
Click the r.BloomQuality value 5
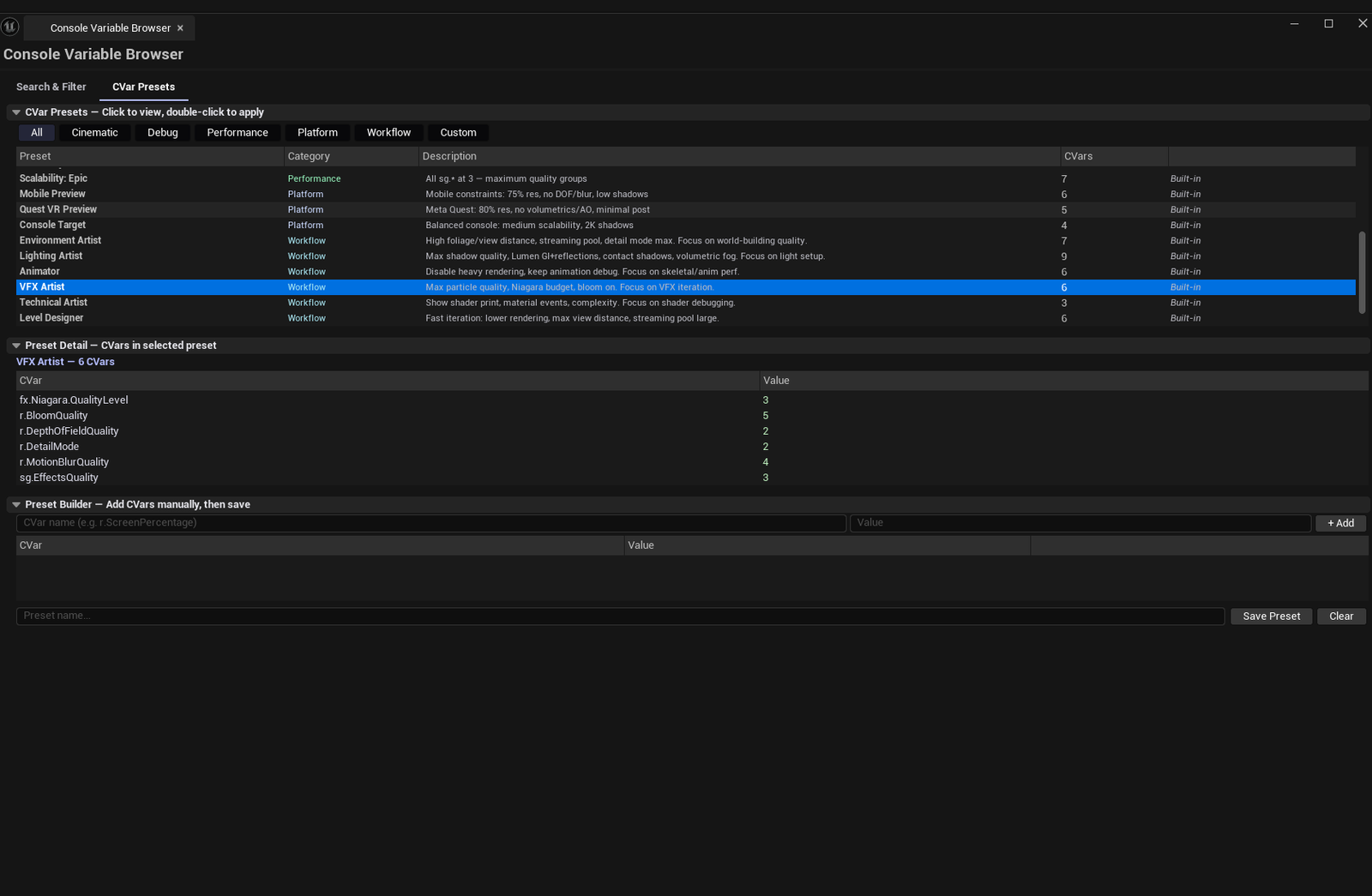(766, 416)
